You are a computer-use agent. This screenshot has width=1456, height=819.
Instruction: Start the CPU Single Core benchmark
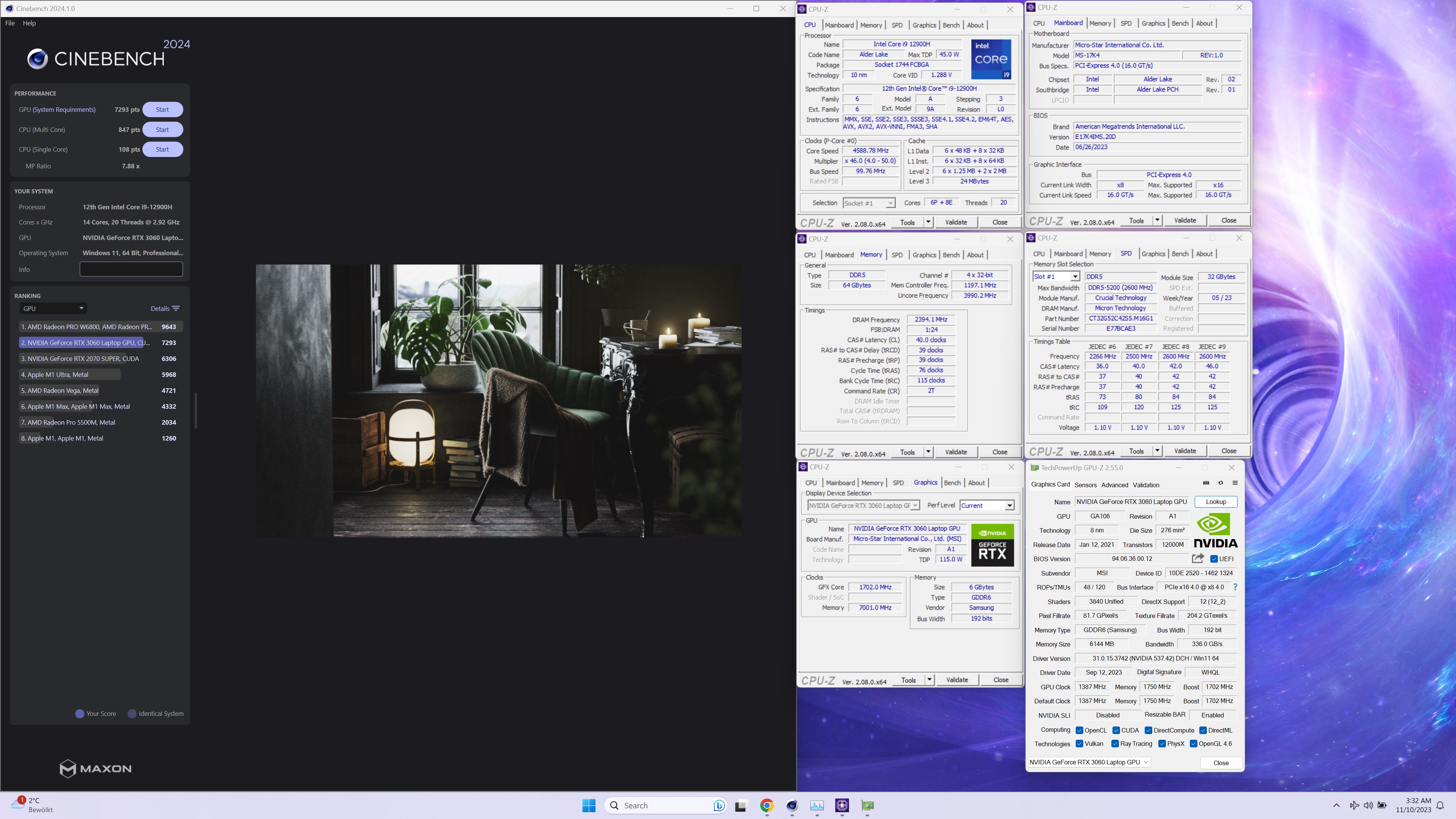click(162, 149)
